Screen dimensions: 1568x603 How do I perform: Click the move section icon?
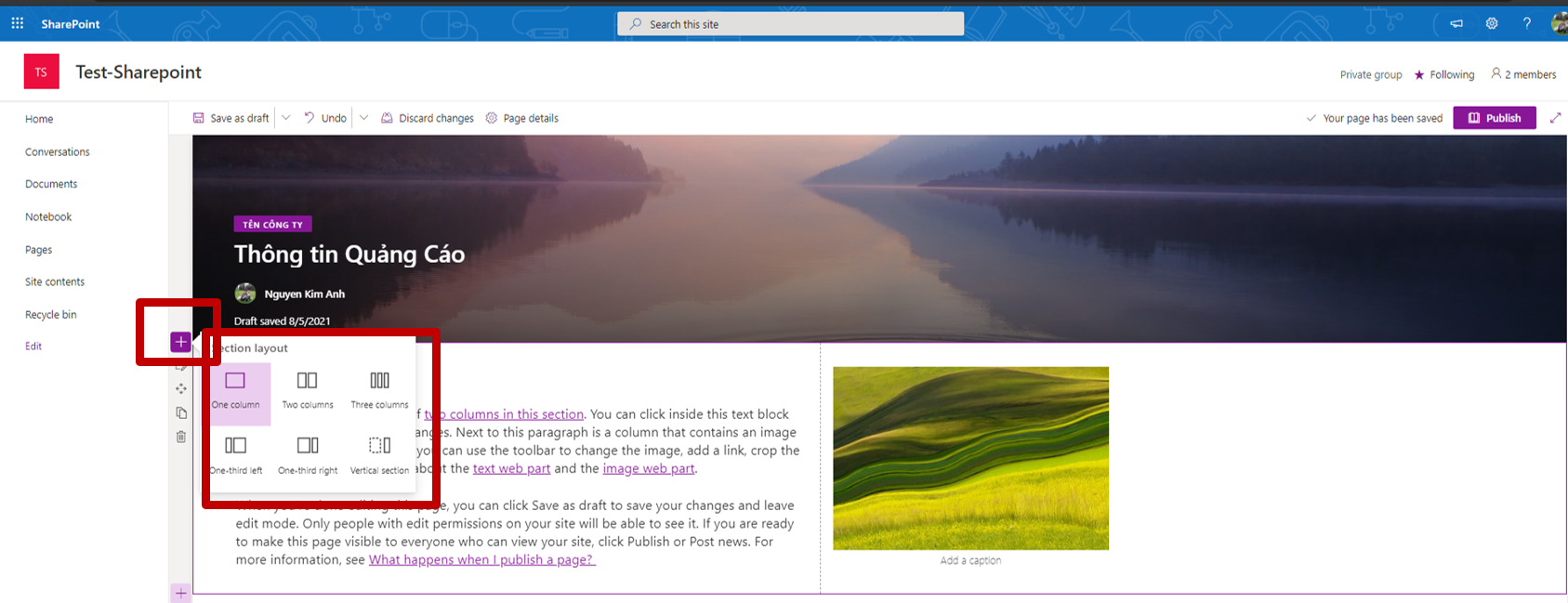[x=181, y=388]
